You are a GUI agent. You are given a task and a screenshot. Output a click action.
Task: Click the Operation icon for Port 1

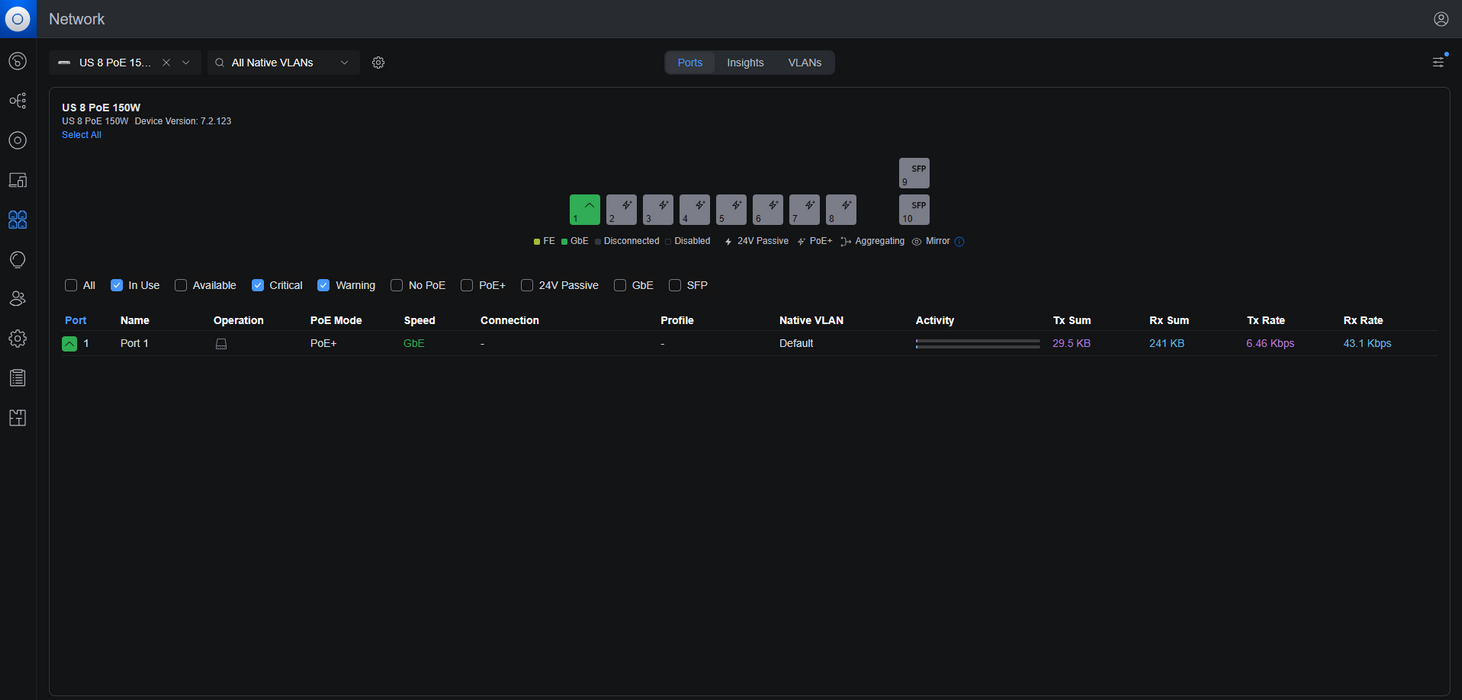click(x=222, y=344)
